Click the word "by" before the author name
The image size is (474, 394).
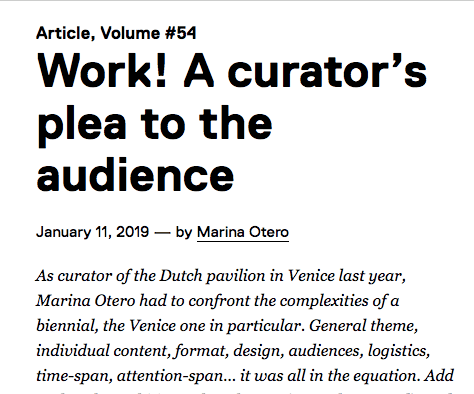tap(184, 233)
